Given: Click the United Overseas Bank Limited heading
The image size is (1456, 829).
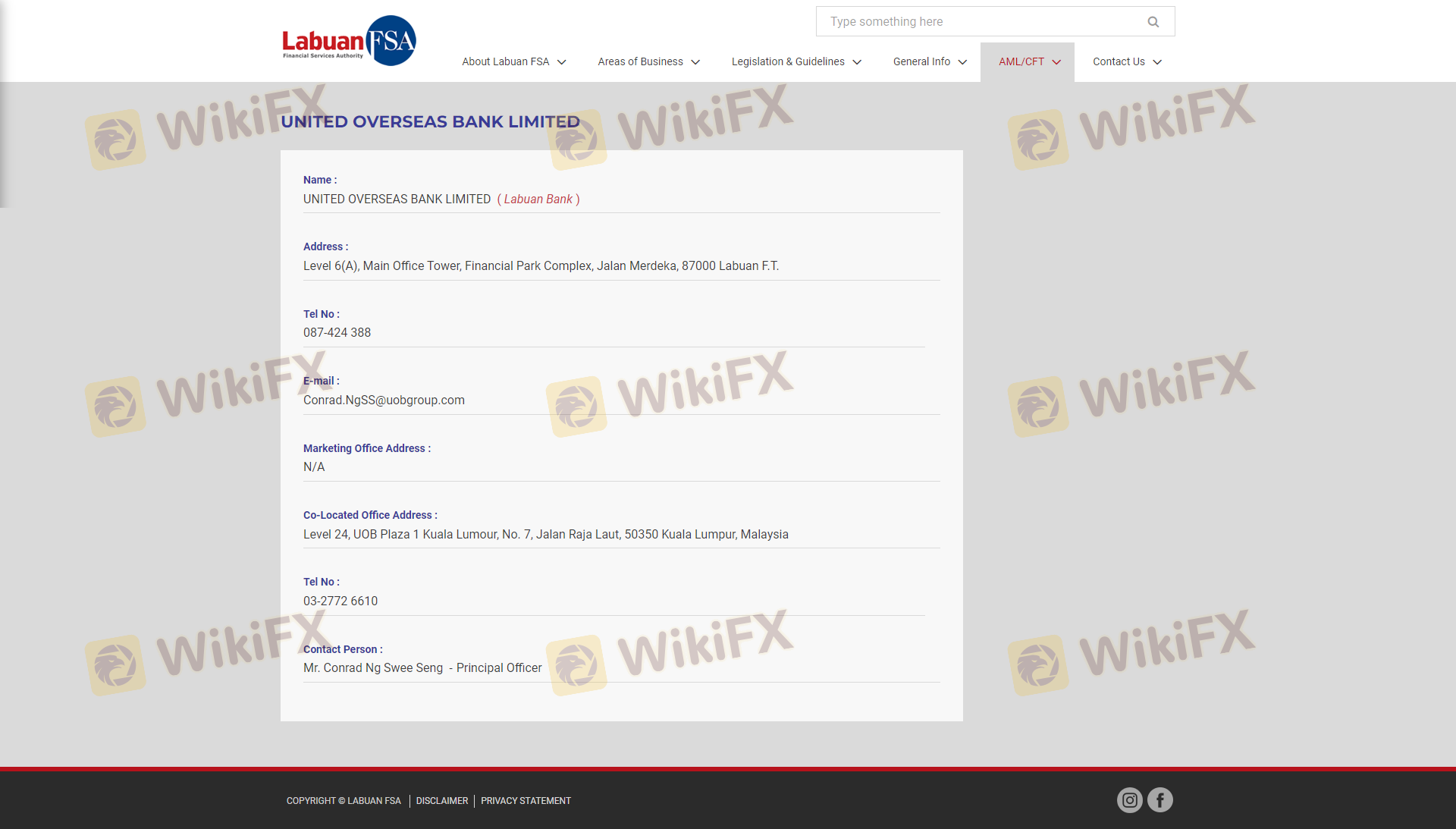Looking at the screenshot, I should point(430,122).
